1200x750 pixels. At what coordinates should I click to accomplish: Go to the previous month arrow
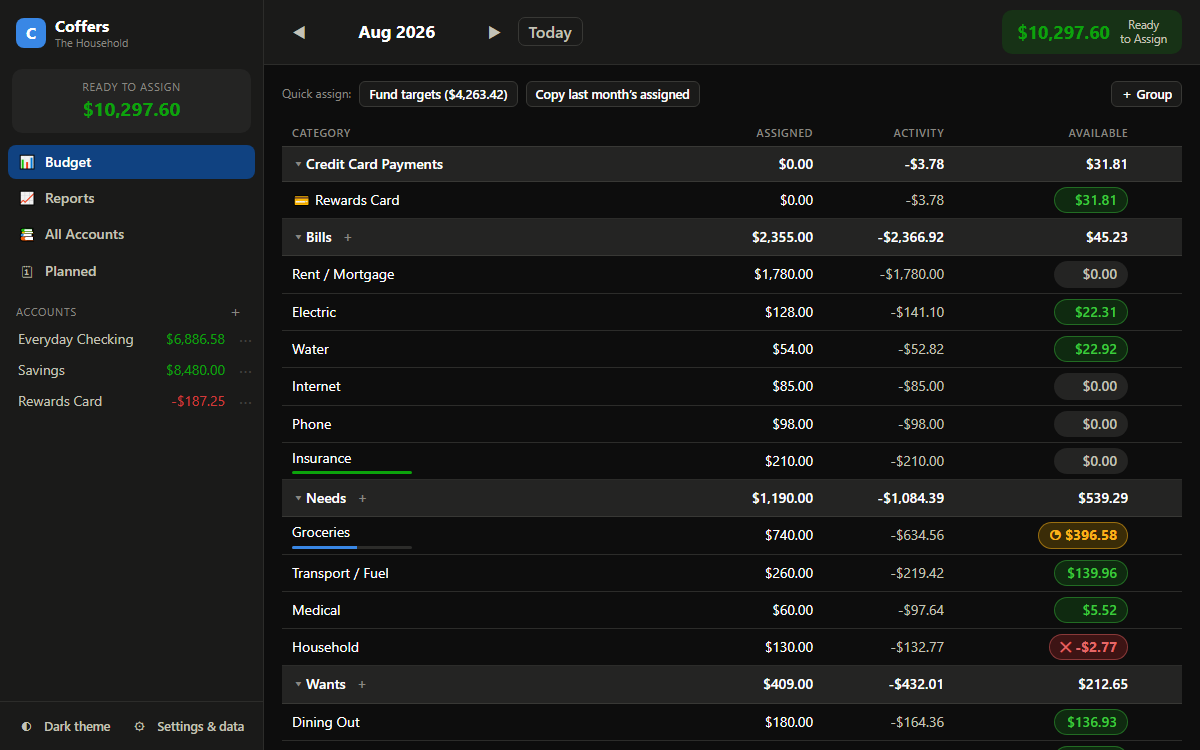coord(298,32)
